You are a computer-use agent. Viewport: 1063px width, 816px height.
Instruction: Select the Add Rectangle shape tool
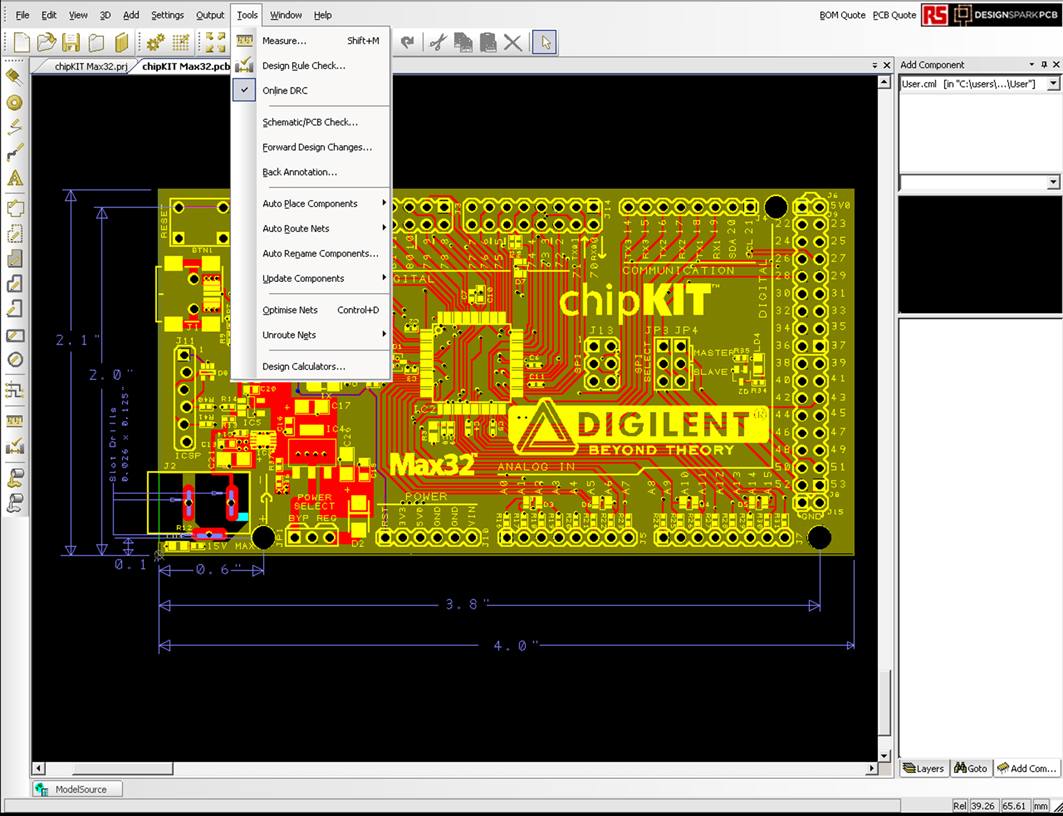pos(15,335)
